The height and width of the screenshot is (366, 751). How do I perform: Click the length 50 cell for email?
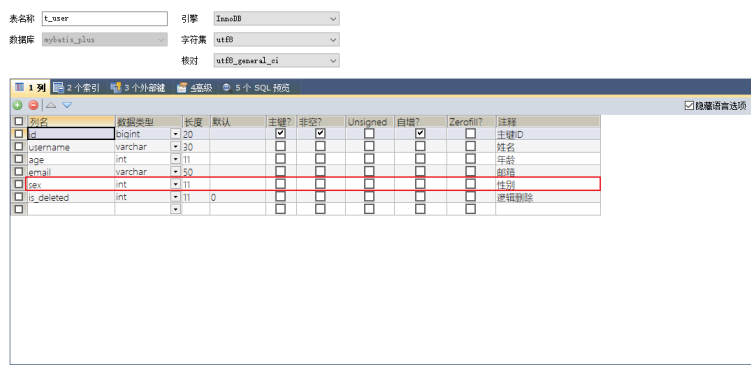[x=196, y=172]
